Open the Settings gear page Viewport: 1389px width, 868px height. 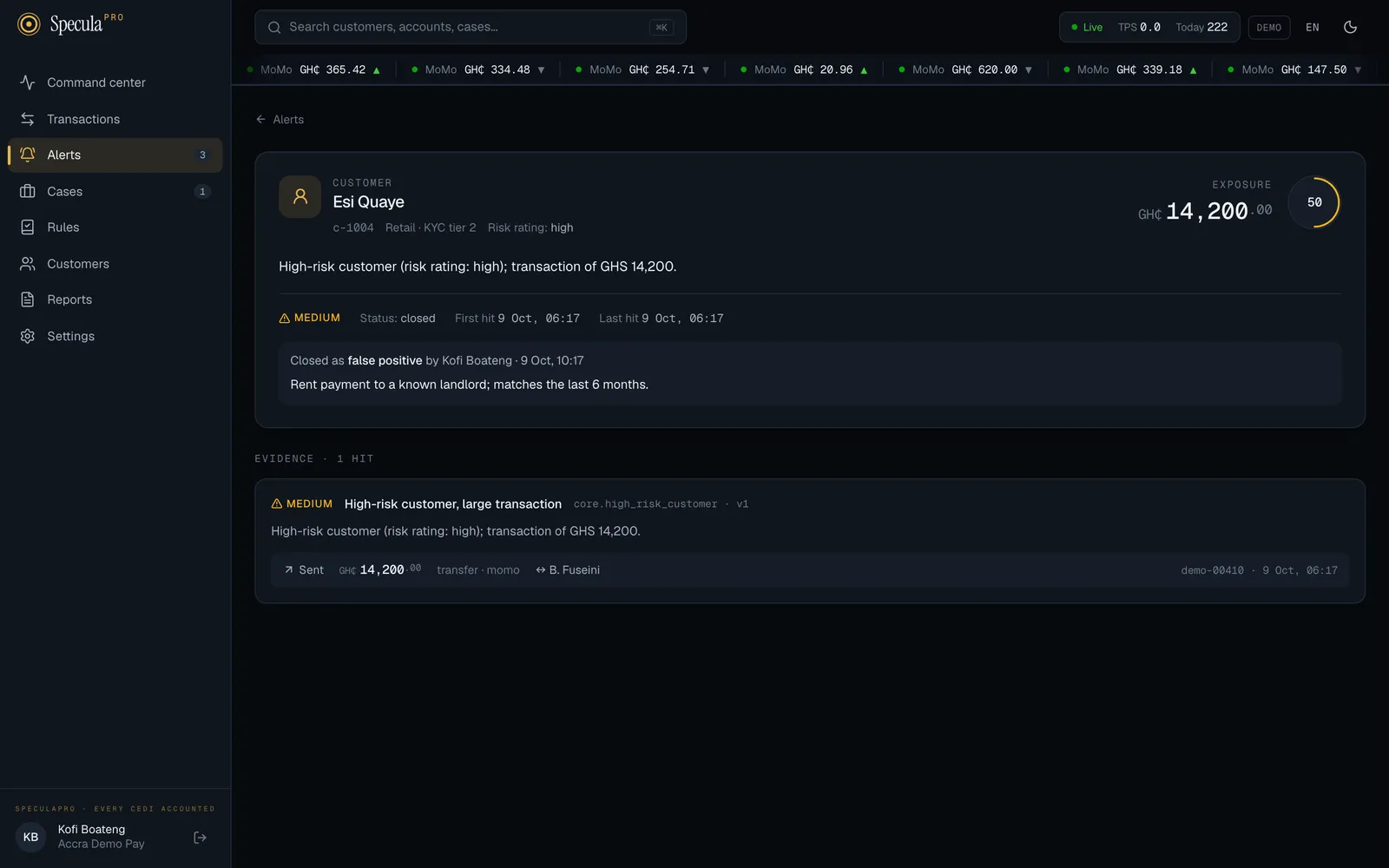[x=115, y=336]
